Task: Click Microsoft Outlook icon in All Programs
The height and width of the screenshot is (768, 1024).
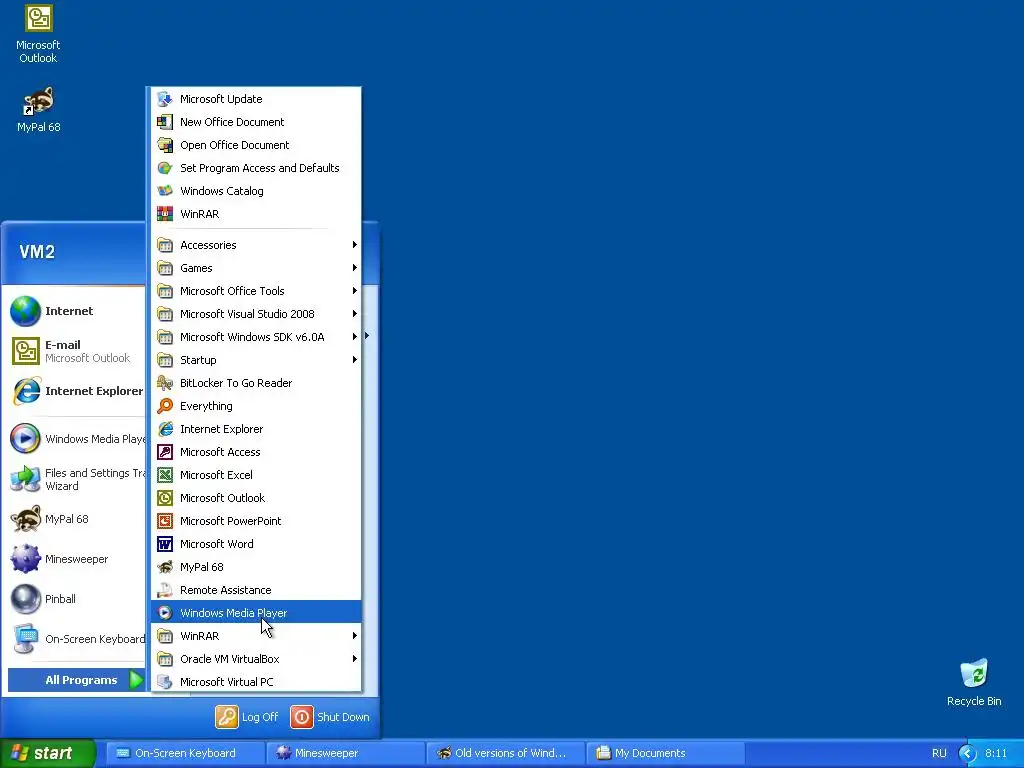Action: tap(165, 498)
